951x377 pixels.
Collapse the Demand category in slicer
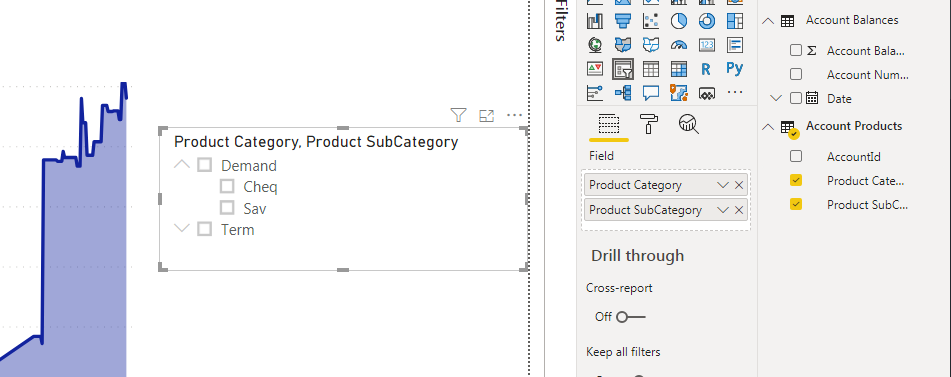click(x=182, y=164)
